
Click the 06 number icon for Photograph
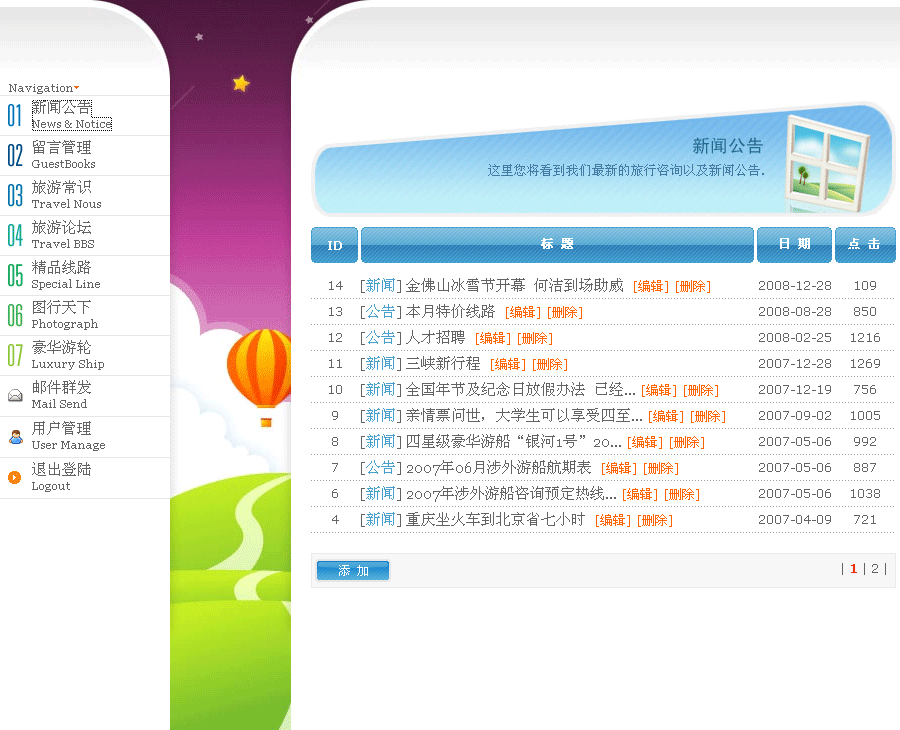click(14, 316)
